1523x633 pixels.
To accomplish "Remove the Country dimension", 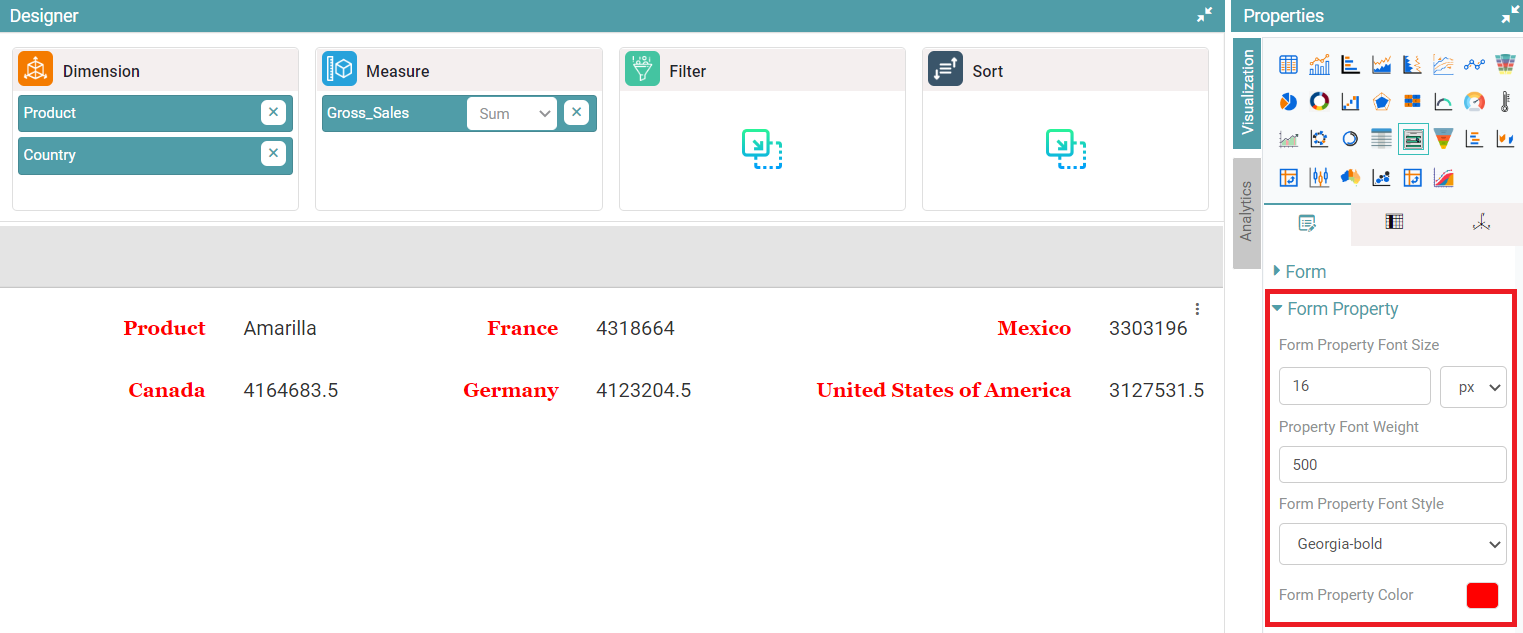I will pos(273,154).
